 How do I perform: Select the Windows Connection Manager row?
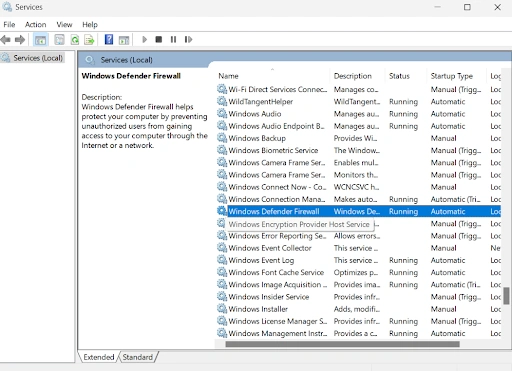358,199
